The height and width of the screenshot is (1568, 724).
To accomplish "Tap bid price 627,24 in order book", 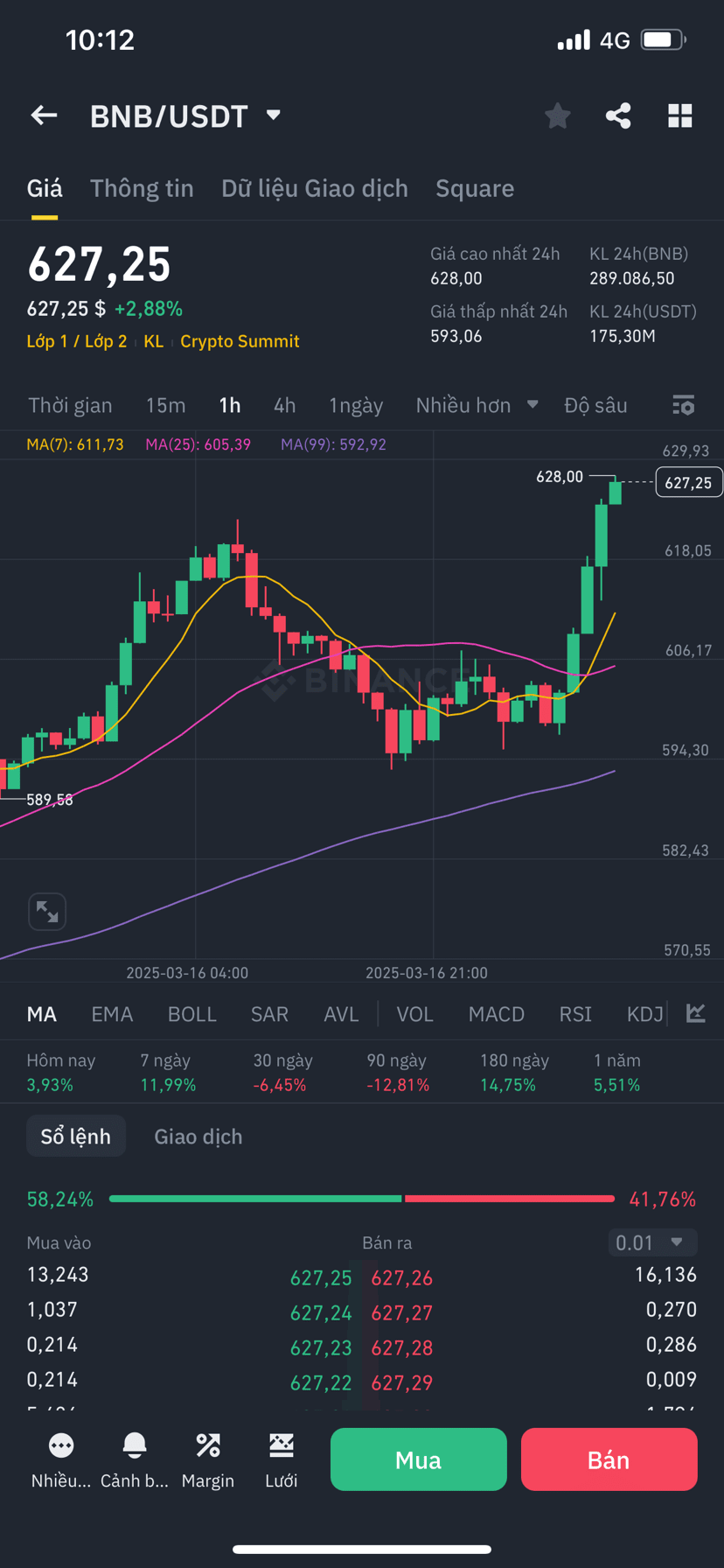I will (x=321, y=1312).
